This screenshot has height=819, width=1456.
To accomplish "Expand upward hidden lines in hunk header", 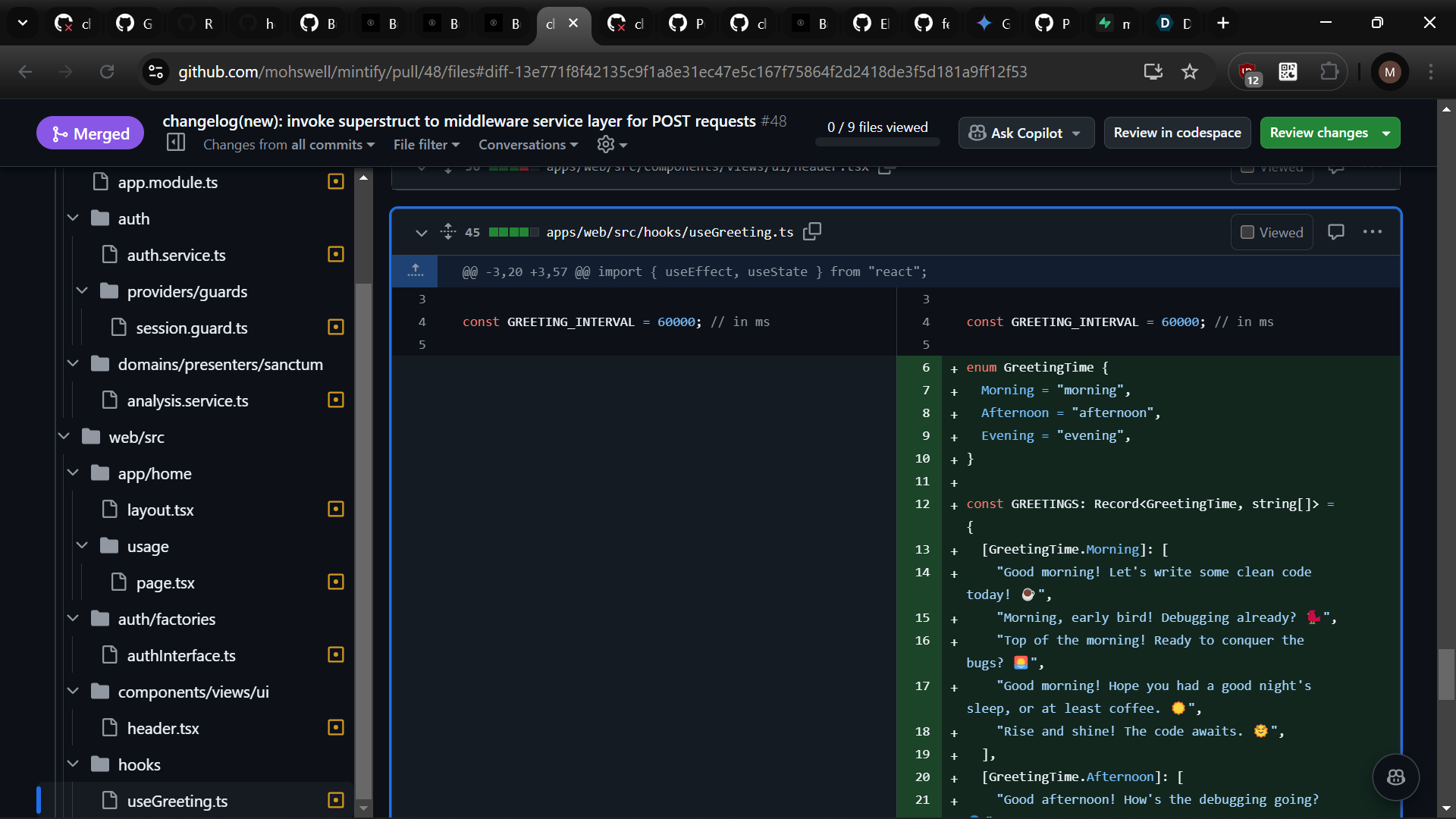I will tap(415, 271).
